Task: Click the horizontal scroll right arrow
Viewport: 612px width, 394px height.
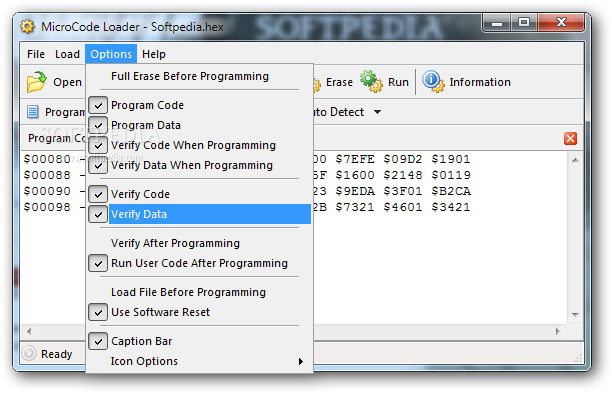Action: coord(557,332)
